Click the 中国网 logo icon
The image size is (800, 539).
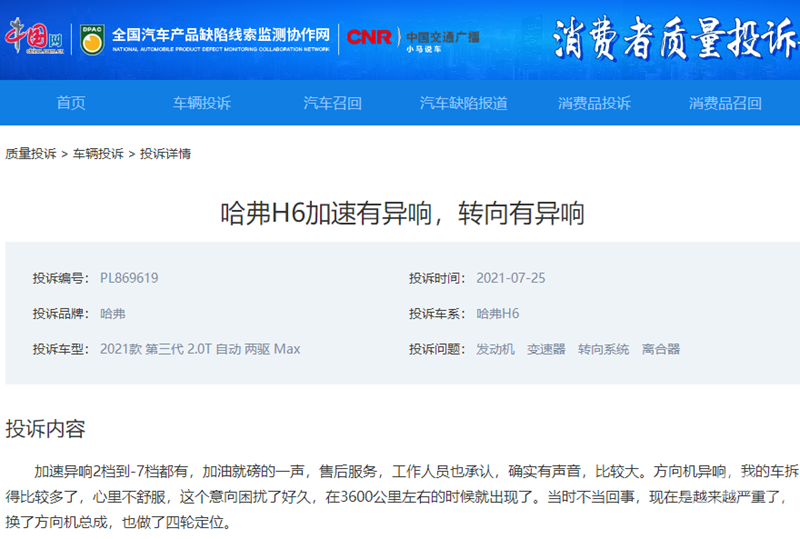(35, 36)
